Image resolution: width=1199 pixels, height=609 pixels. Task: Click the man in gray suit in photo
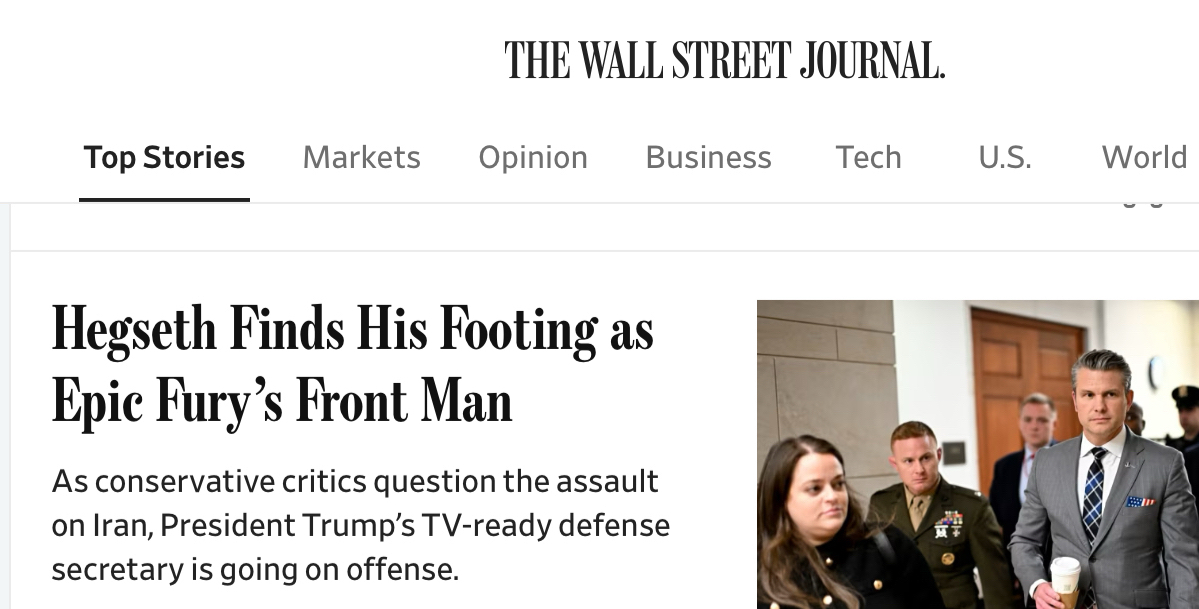click(1105, 490)
